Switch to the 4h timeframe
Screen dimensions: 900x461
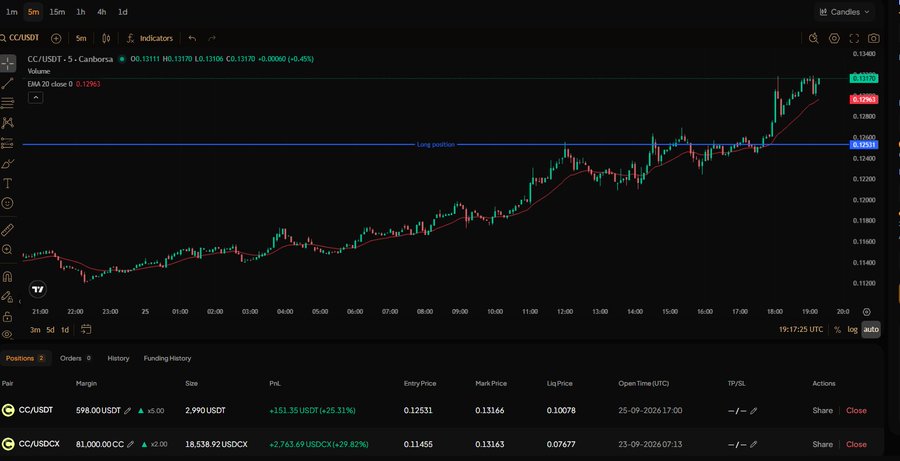(102, 12)
